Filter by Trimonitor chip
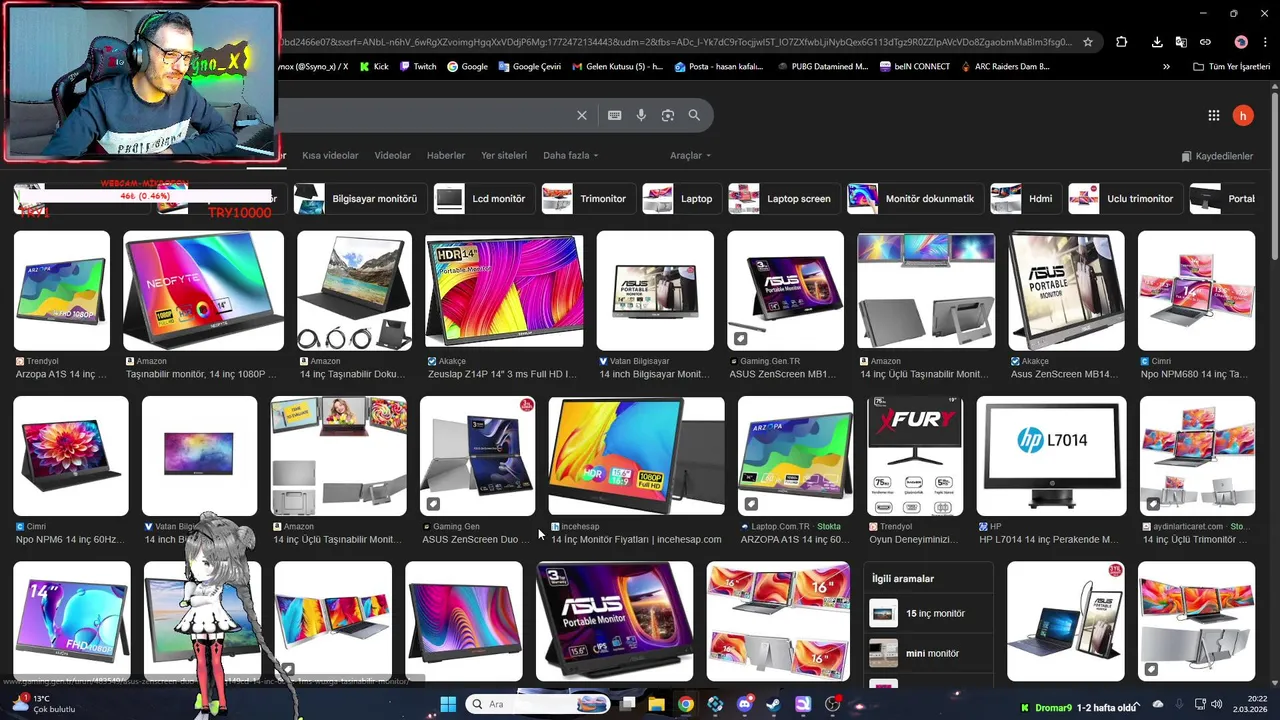The image size is (1280, 720). (x=586, y=198)
